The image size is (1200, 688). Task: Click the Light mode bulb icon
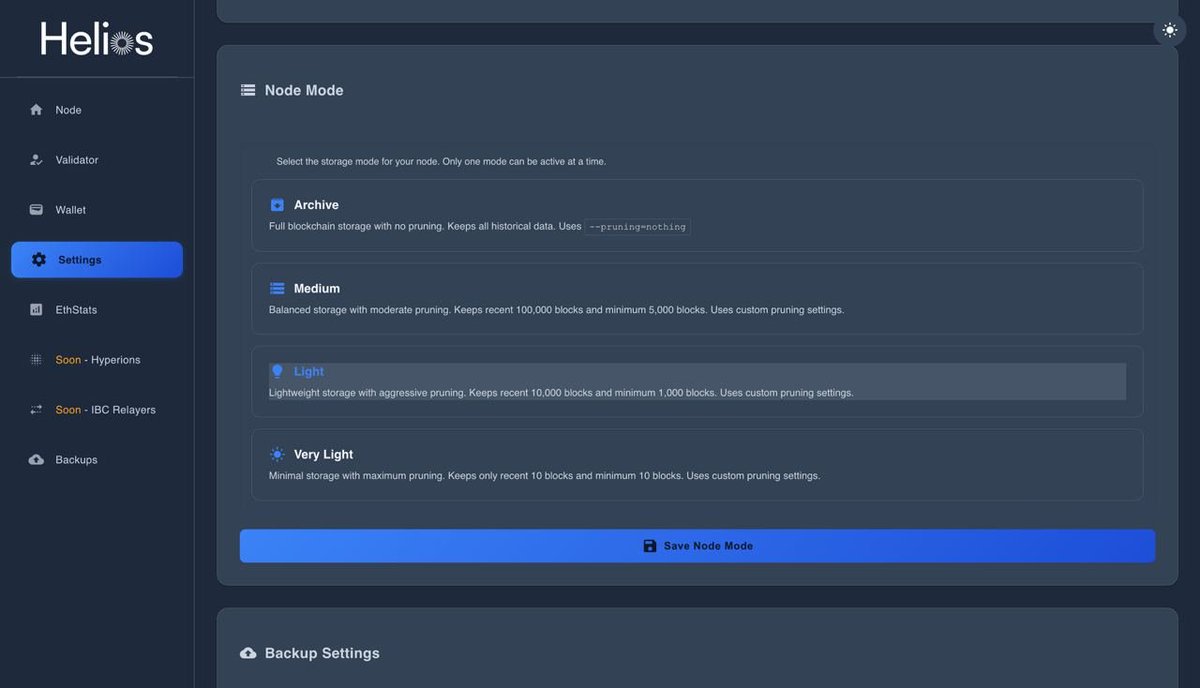[277, 371]
